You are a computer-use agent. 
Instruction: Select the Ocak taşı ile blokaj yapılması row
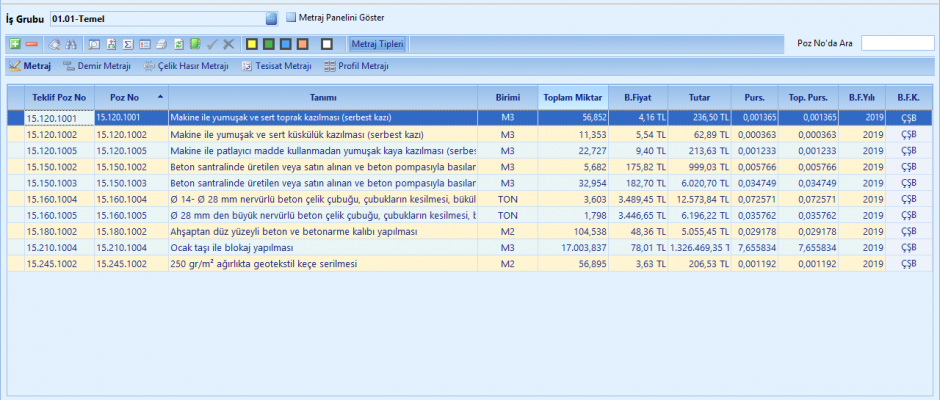pyautogui.click(x=320, y=248)
